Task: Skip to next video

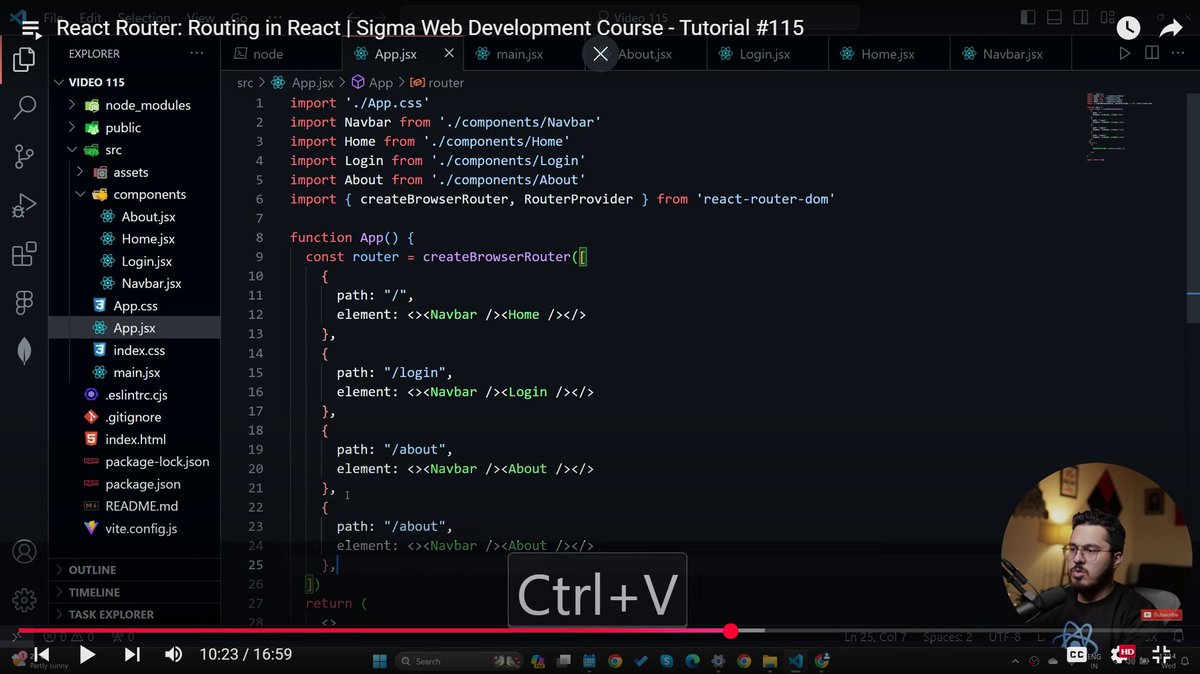Action: [x=132, y=654]
